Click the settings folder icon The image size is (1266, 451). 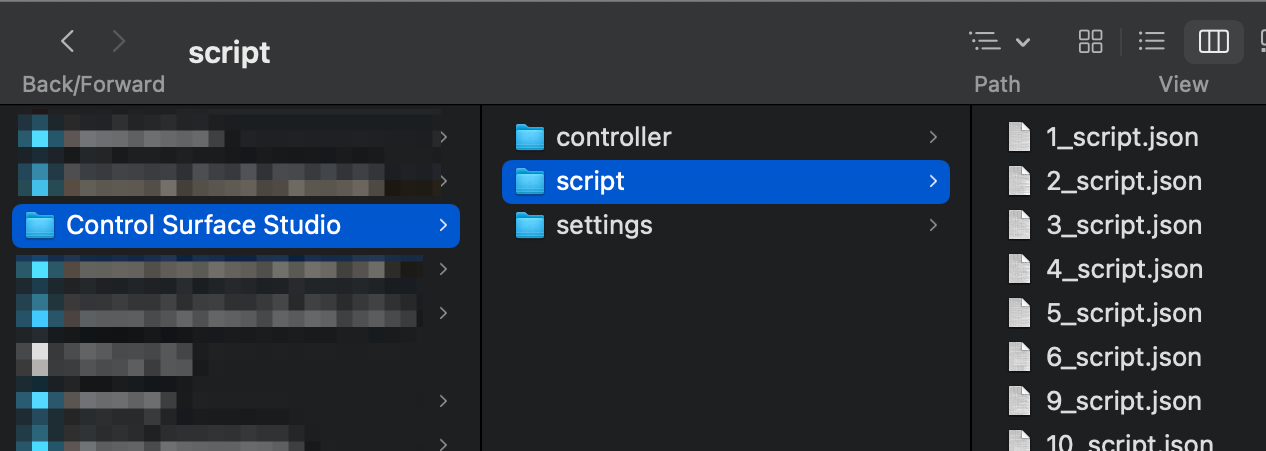point(529,225)
